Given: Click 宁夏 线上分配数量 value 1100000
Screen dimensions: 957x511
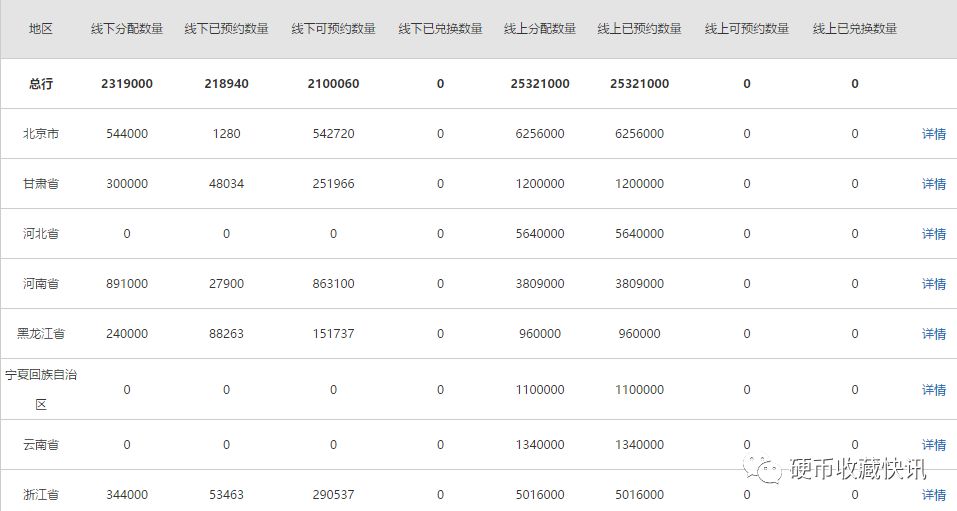Looking at the screenshot, I should pyautogui.click(x=540, y=390).
